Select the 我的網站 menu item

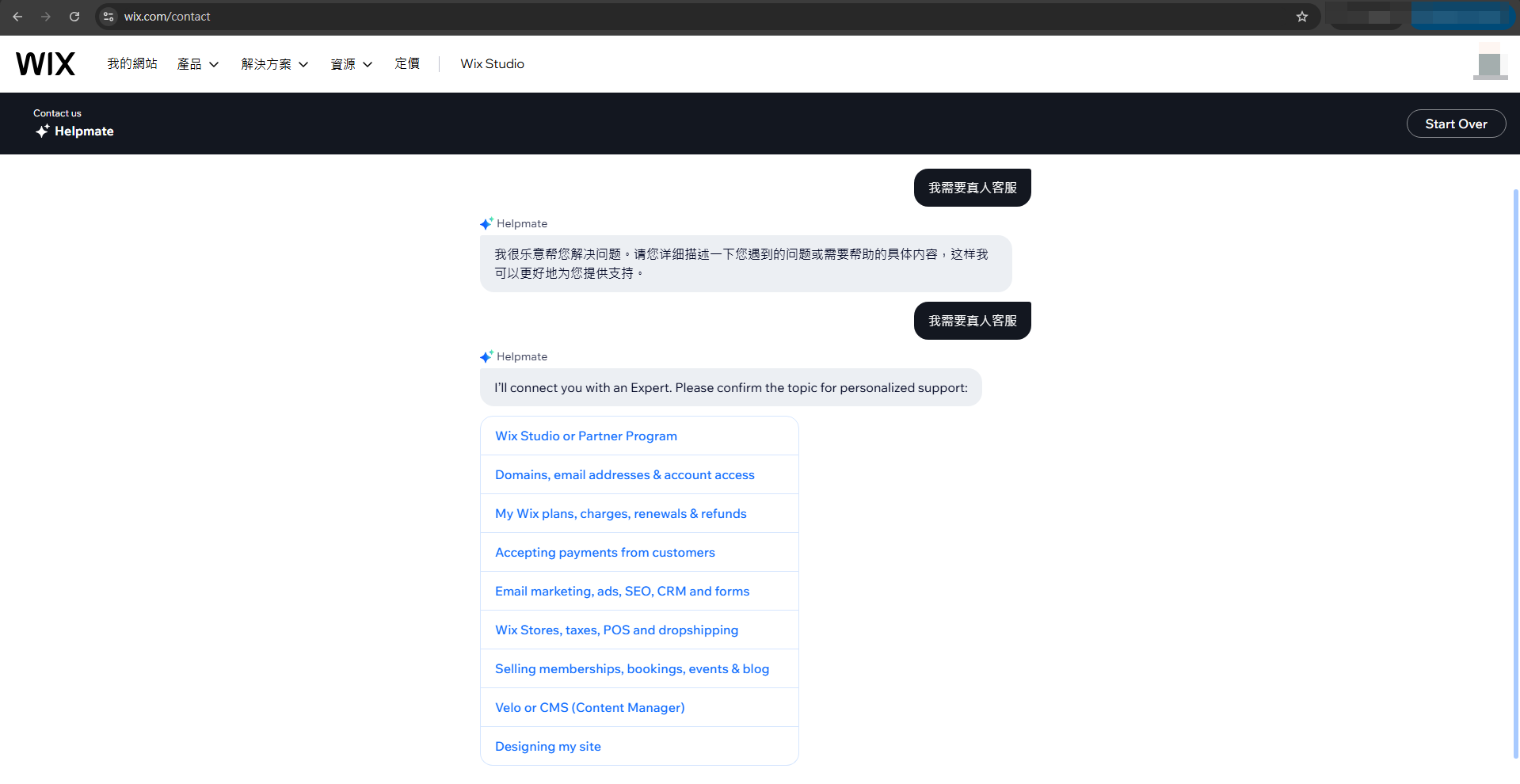[131, 63]
